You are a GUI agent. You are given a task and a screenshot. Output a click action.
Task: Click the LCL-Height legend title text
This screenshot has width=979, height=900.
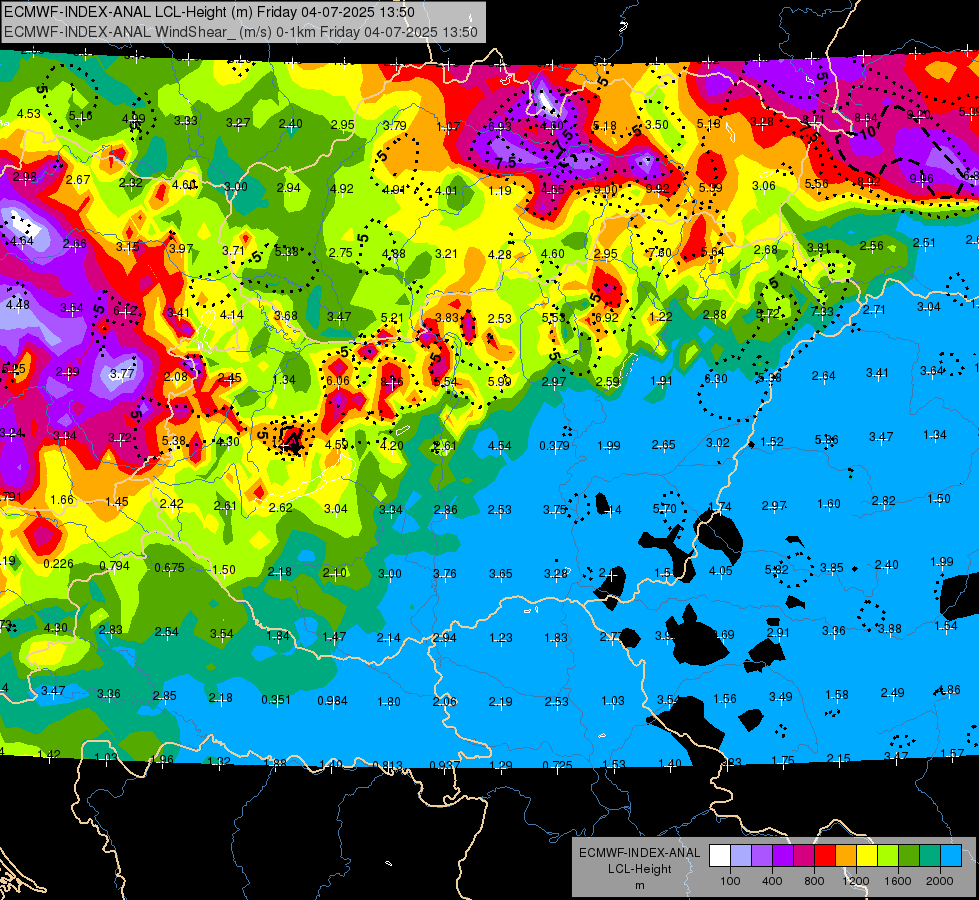[639, 869]
